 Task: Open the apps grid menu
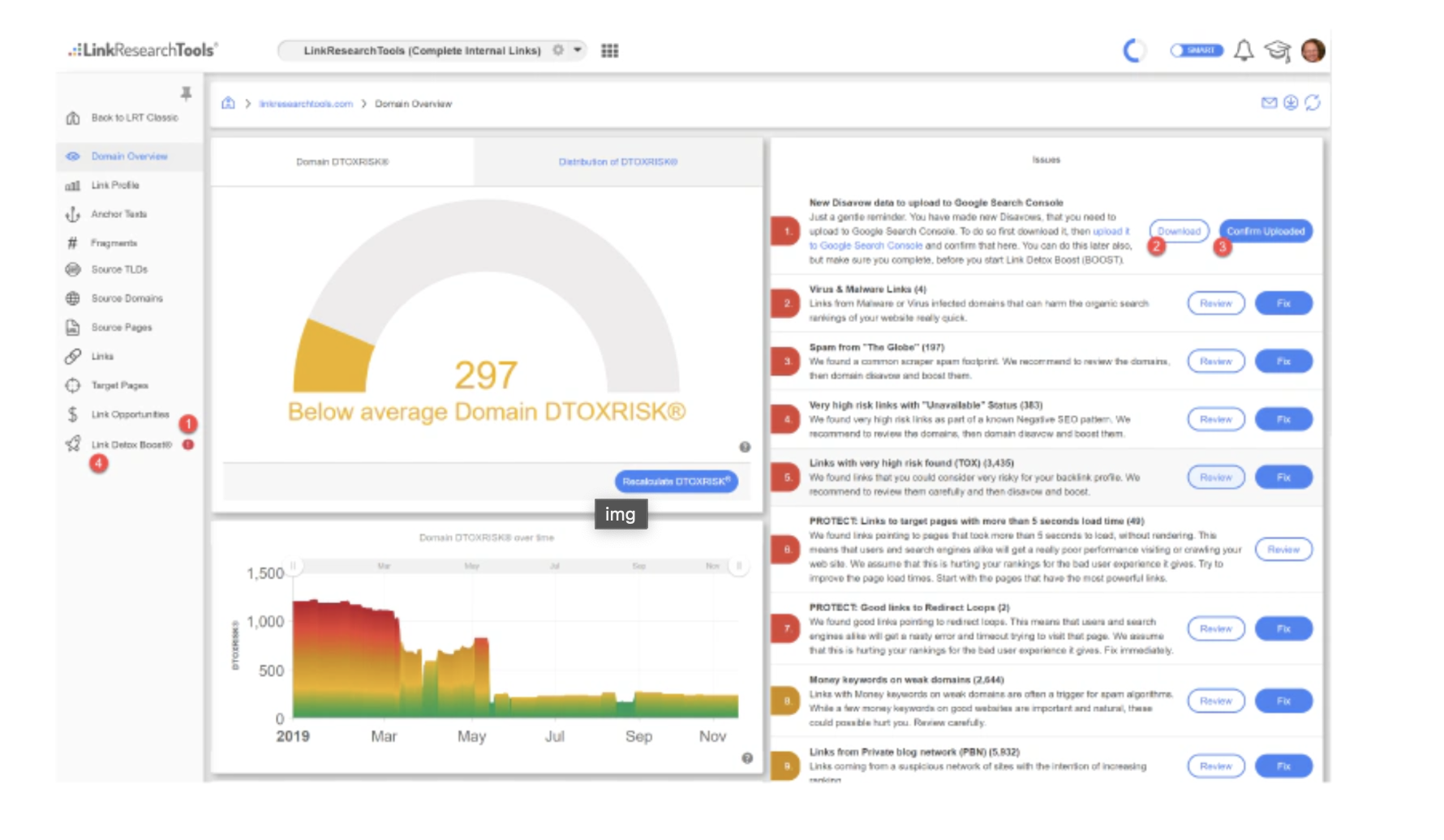610,50
